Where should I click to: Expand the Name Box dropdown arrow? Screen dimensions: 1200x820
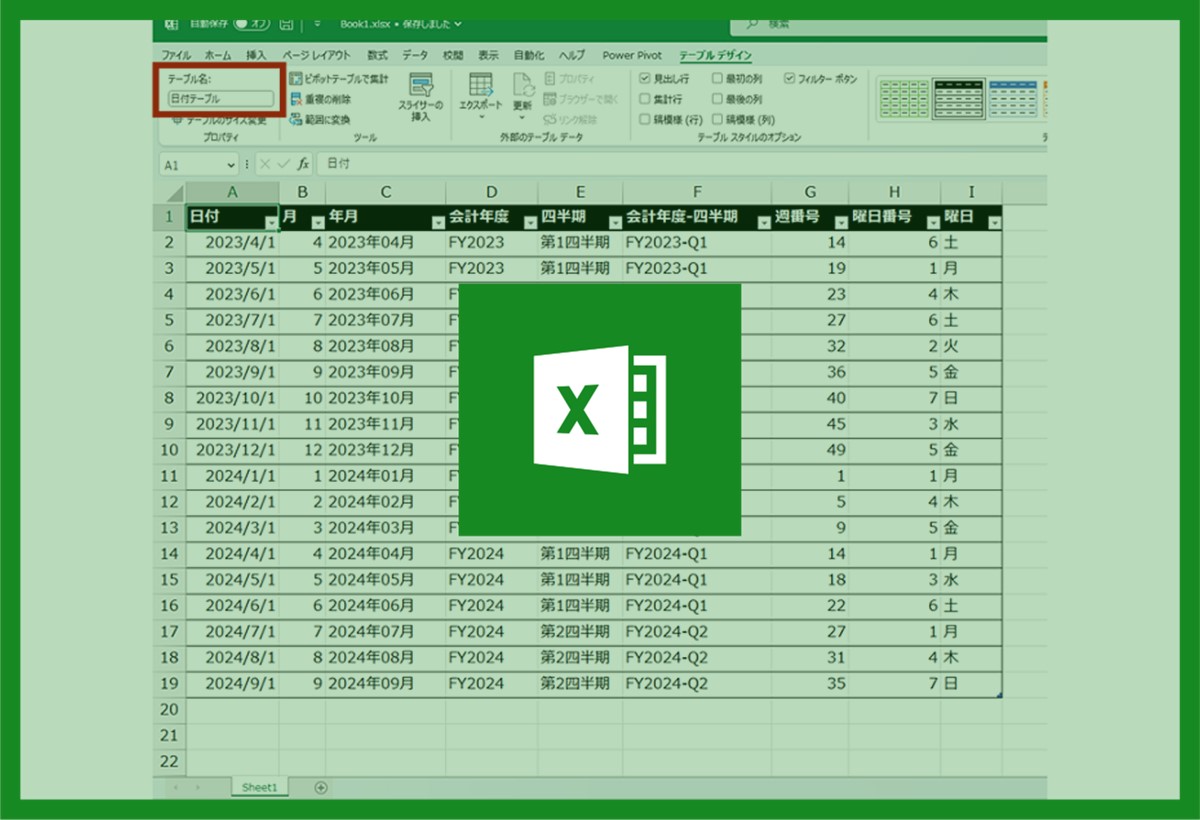(231, 165)
